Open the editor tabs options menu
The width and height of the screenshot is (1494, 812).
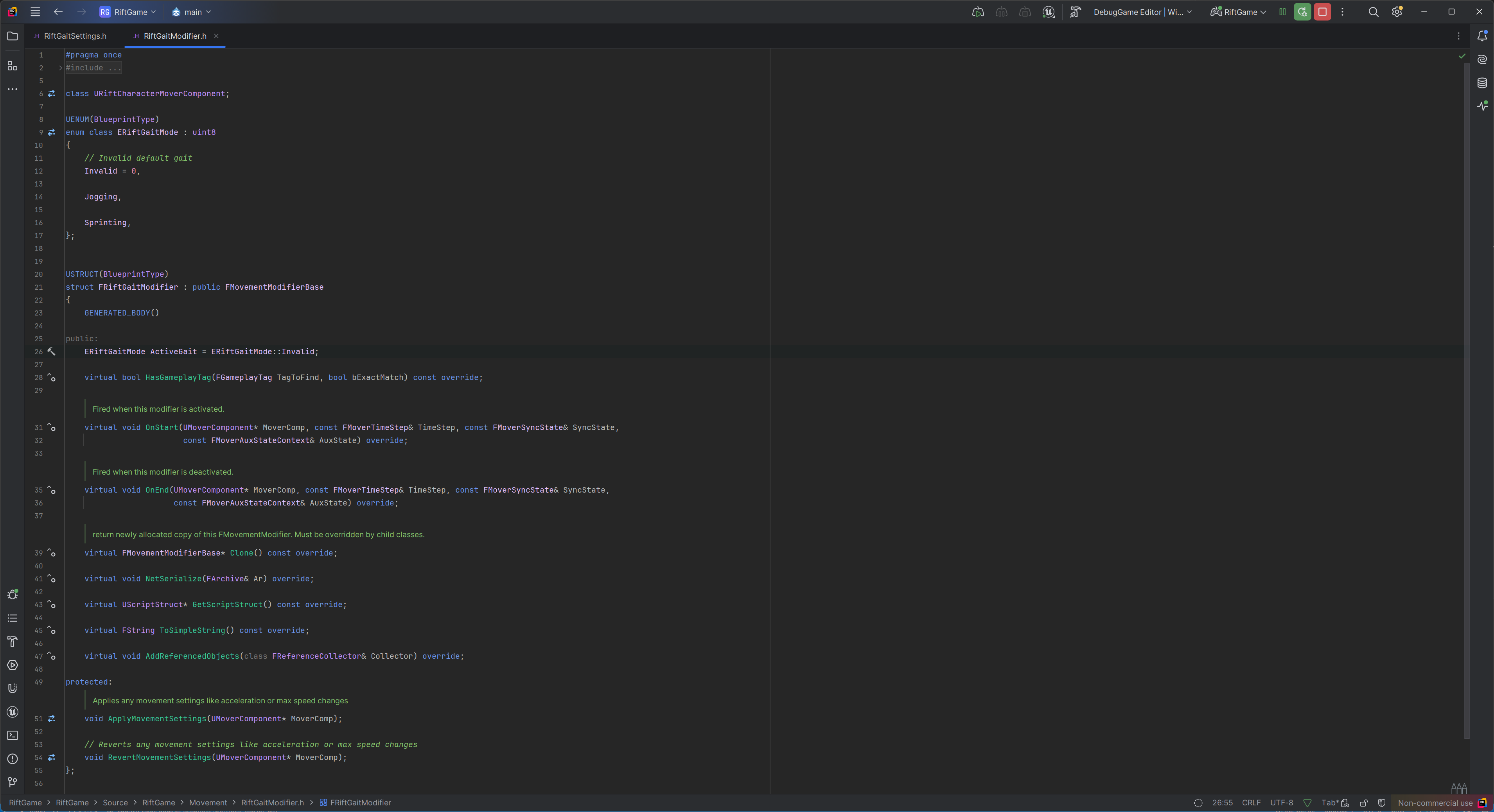click(1459, 36)
